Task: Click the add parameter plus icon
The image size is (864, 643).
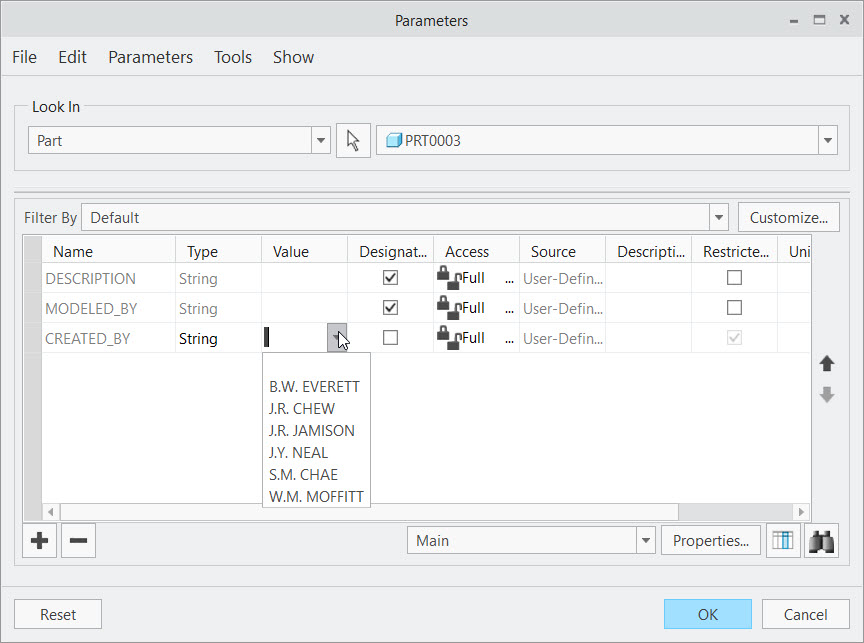Action: click(x=39, y=540)
